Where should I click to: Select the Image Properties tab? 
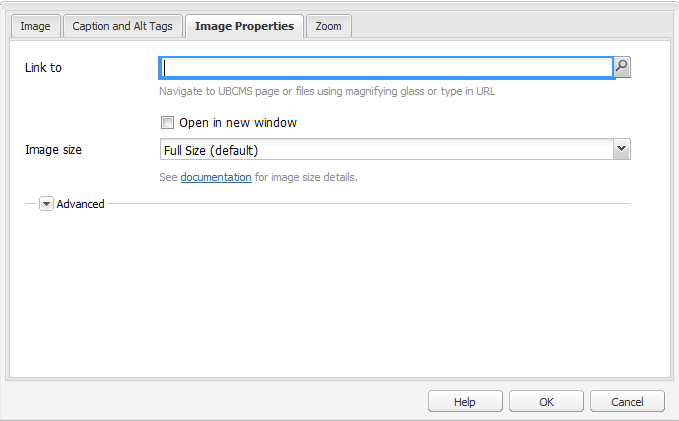tap(244, 26)
